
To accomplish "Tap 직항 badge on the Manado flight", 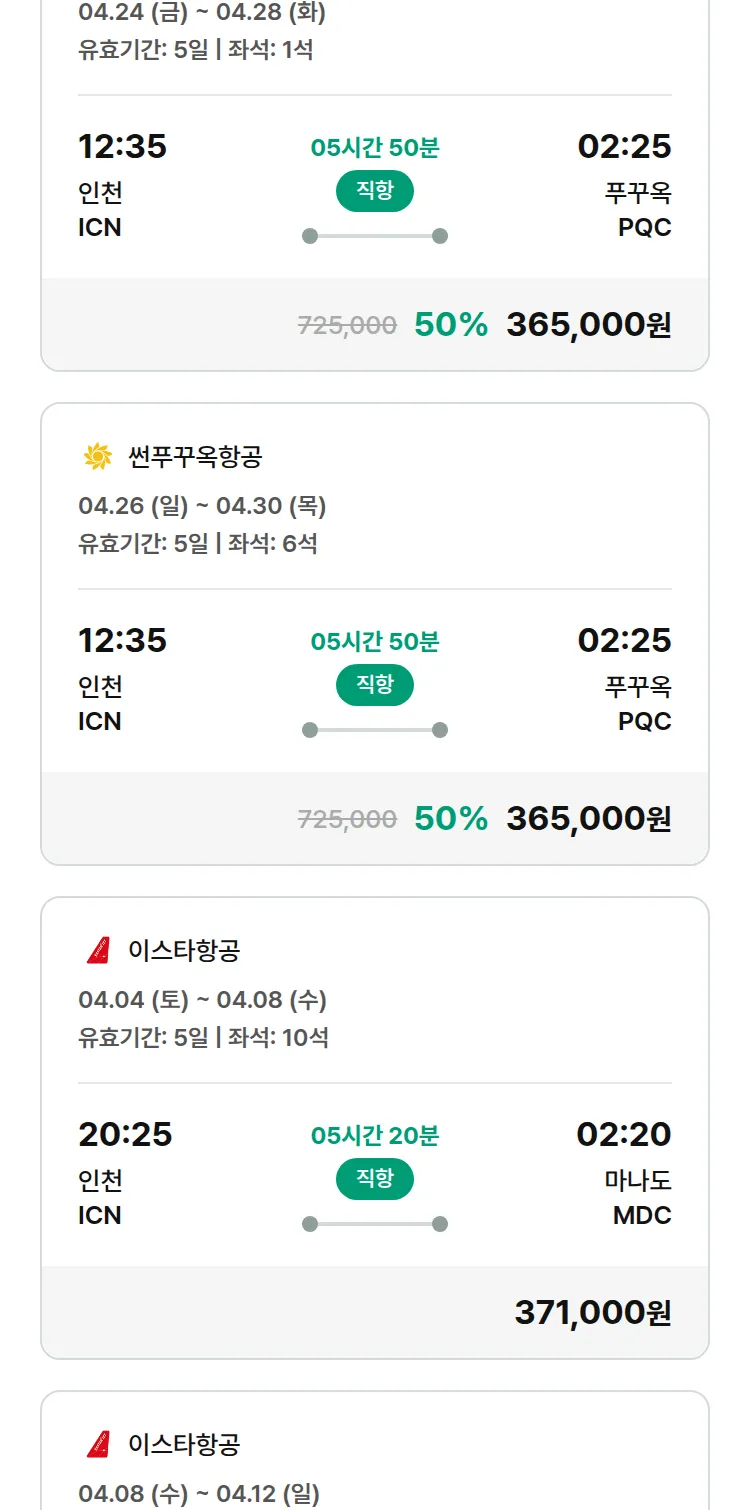I will tap(374, 1179).
